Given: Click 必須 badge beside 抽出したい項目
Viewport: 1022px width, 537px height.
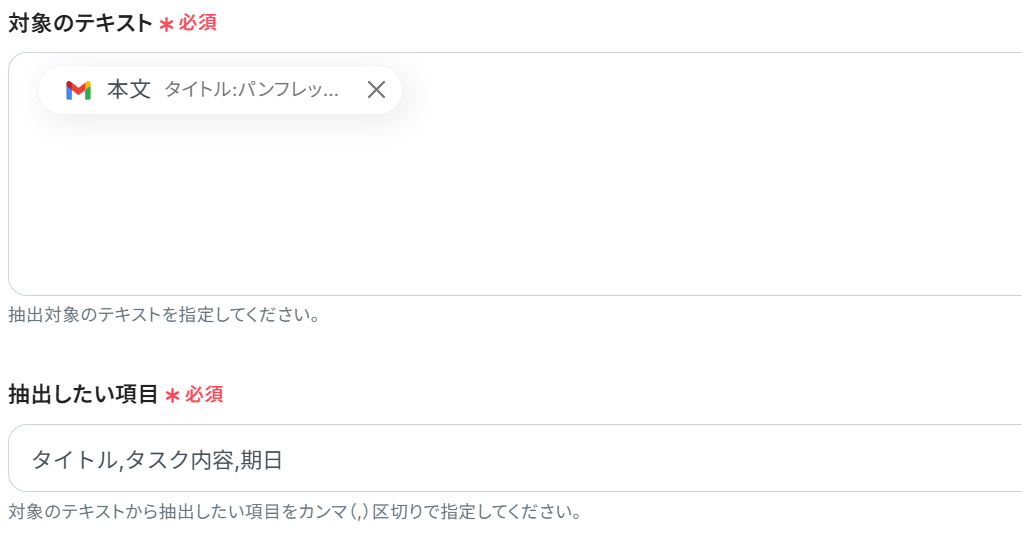Looking at the screenshot, I should click(x=204, y=395).
